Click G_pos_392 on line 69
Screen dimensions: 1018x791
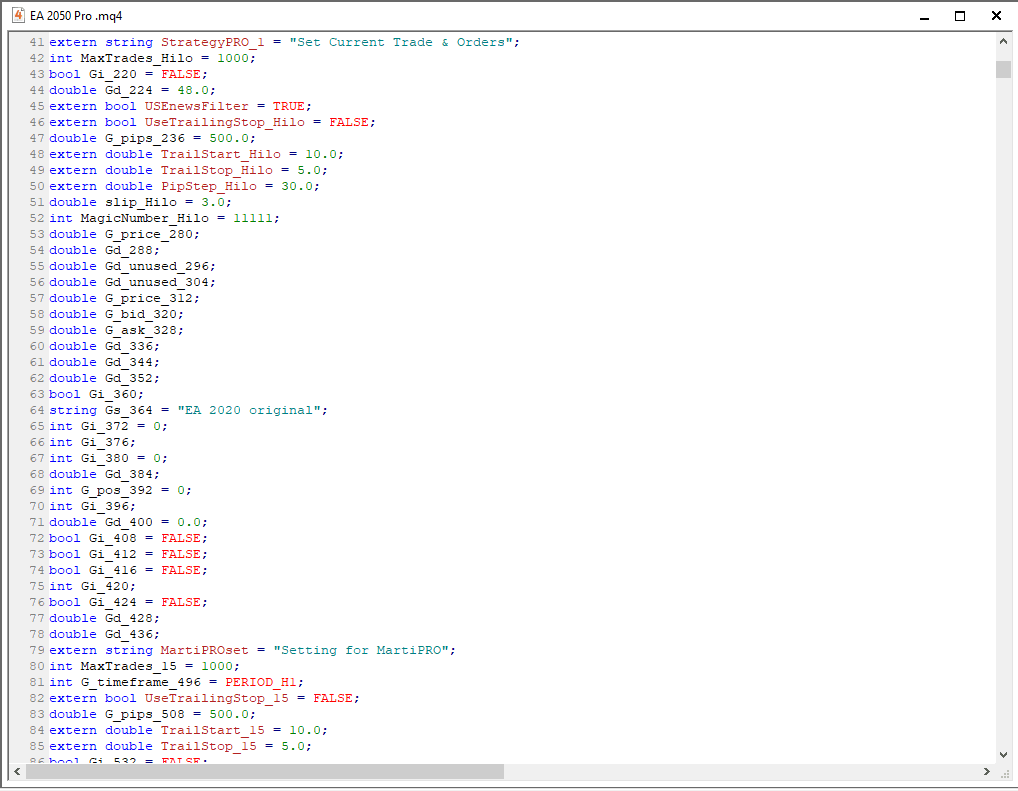[x=116, y=491]
